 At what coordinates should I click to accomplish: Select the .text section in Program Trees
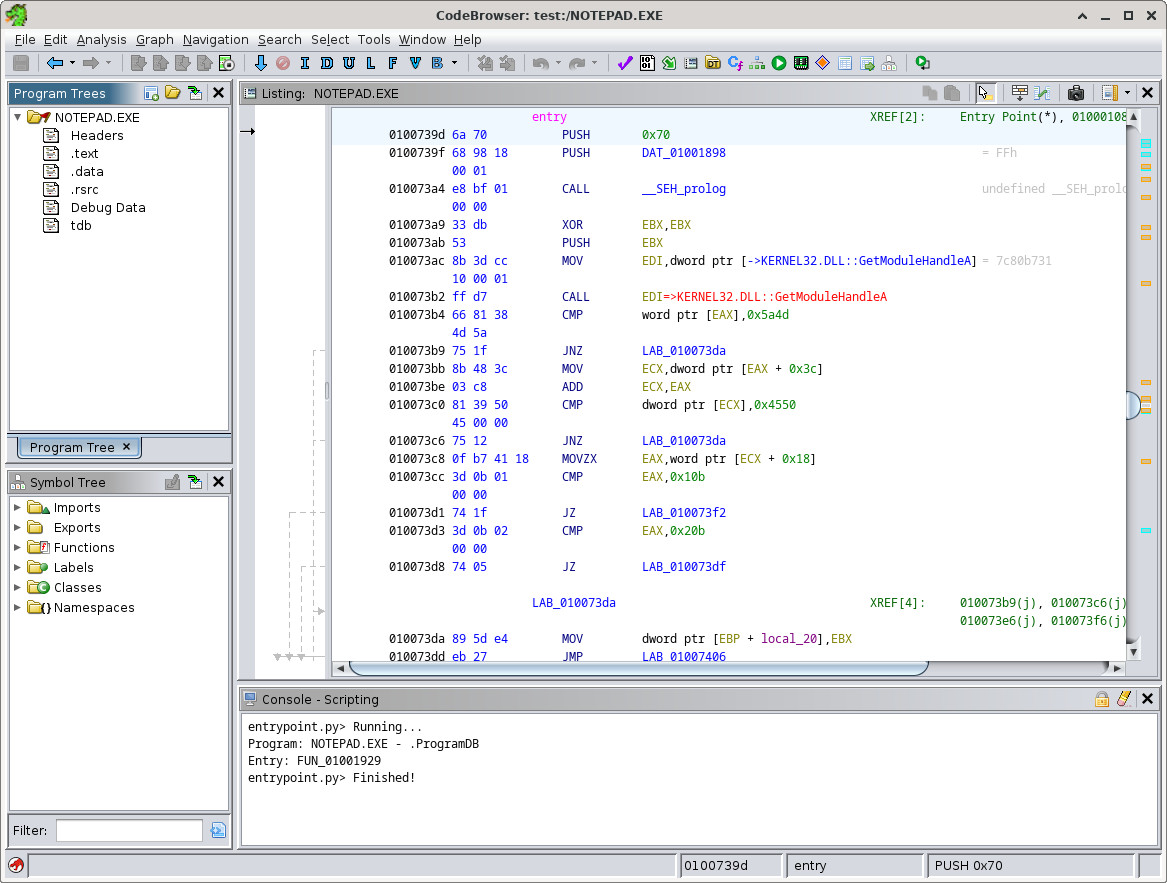pyautogui.click(x=84, y=153)
